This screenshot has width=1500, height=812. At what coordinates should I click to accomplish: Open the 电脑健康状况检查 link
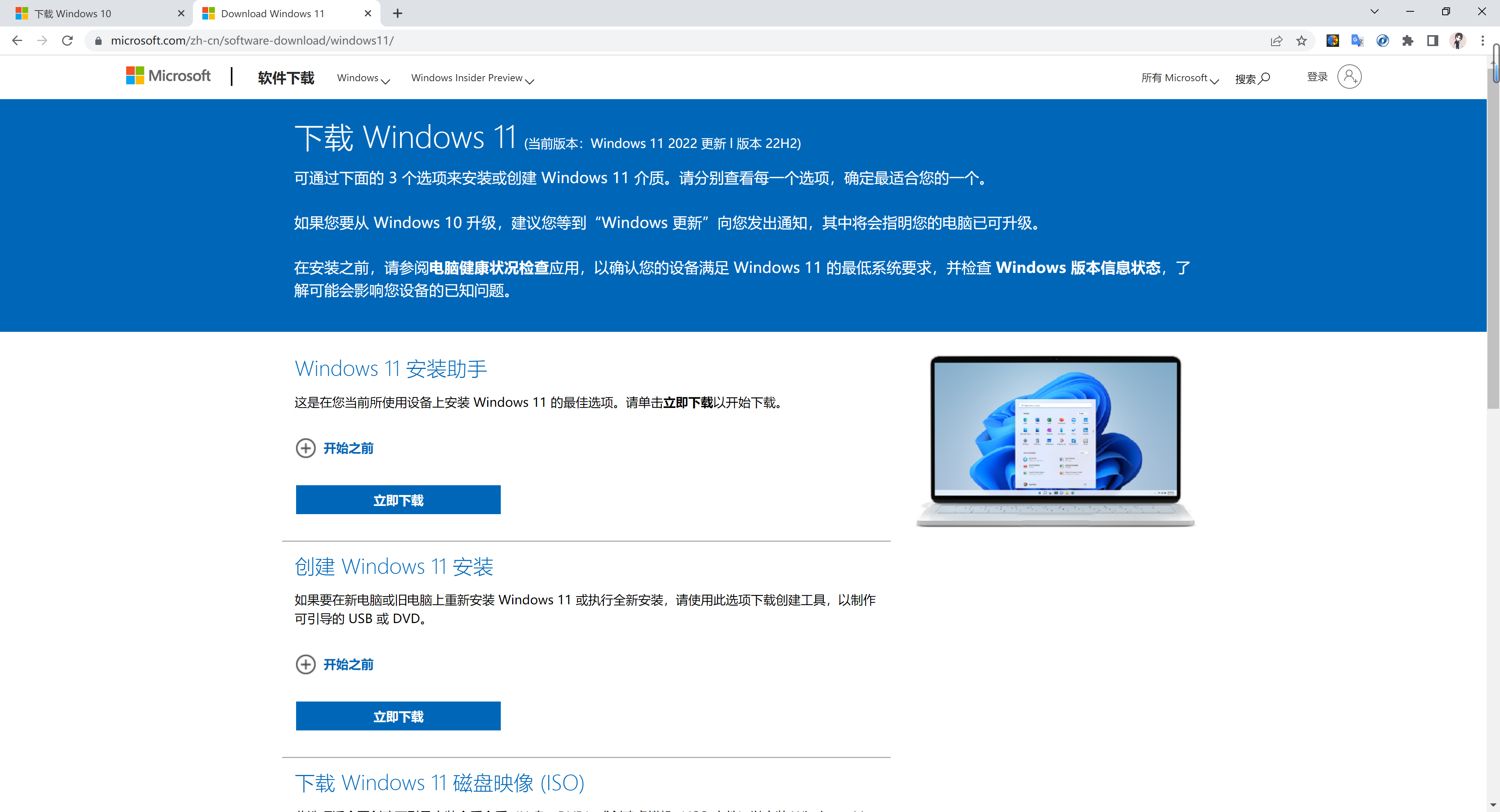pyautogui.click(x=489, y=268)
